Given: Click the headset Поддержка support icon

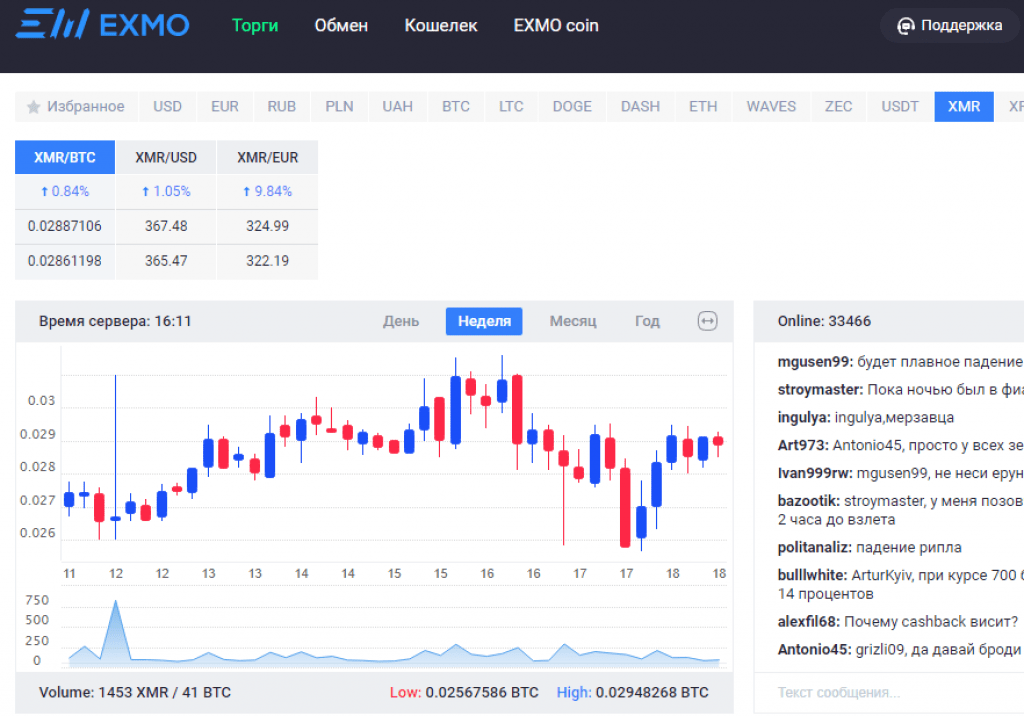Looking at the screenshot, I should pos(906,26).
